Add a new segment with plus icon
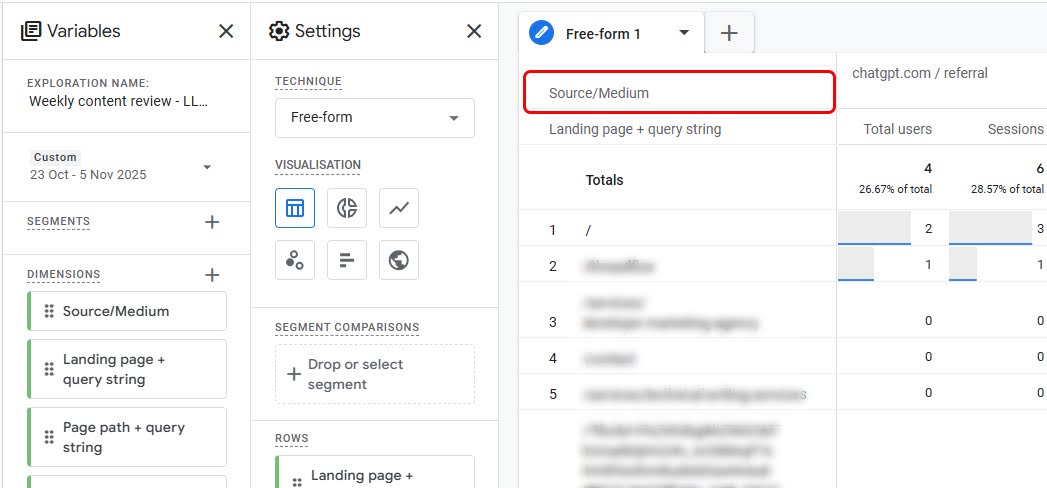The width and height of the screenshot is (1047, 488). click(x=212, y=222)
